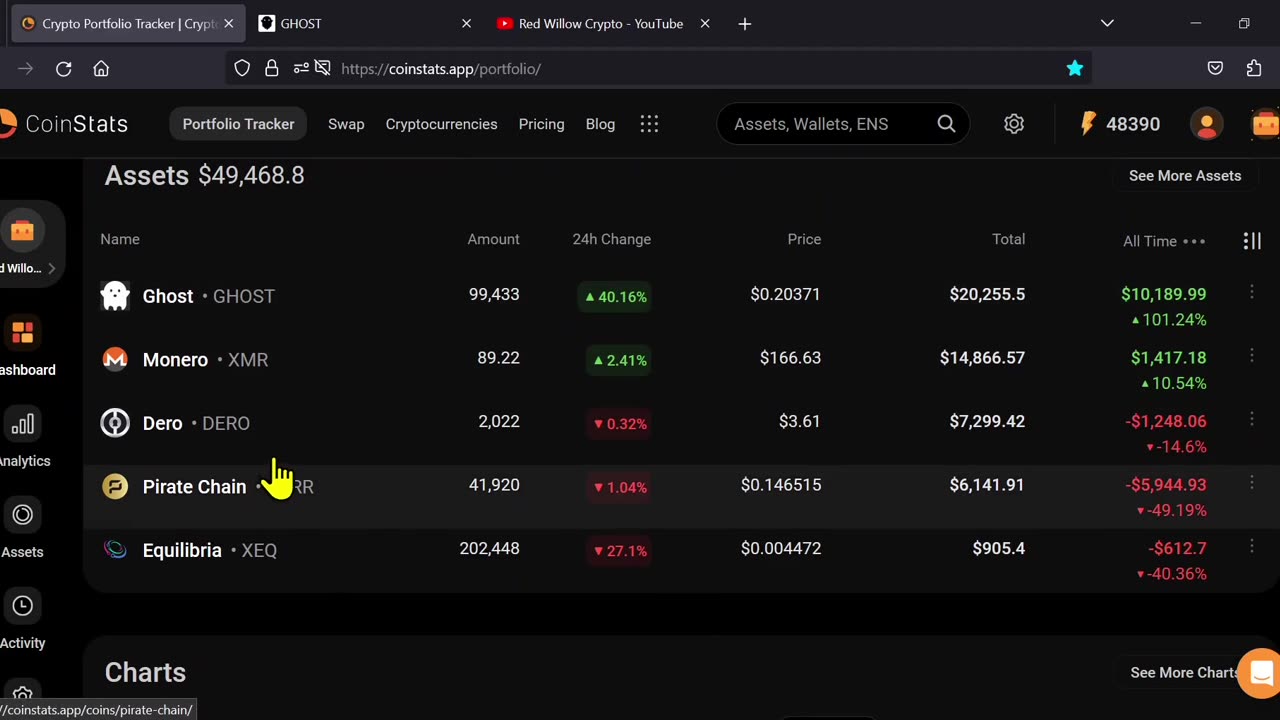The width and height of the screenshot is (1280, 720).
Task: Click the Equilibria 27.1% change badge
Action: (620, 551)
